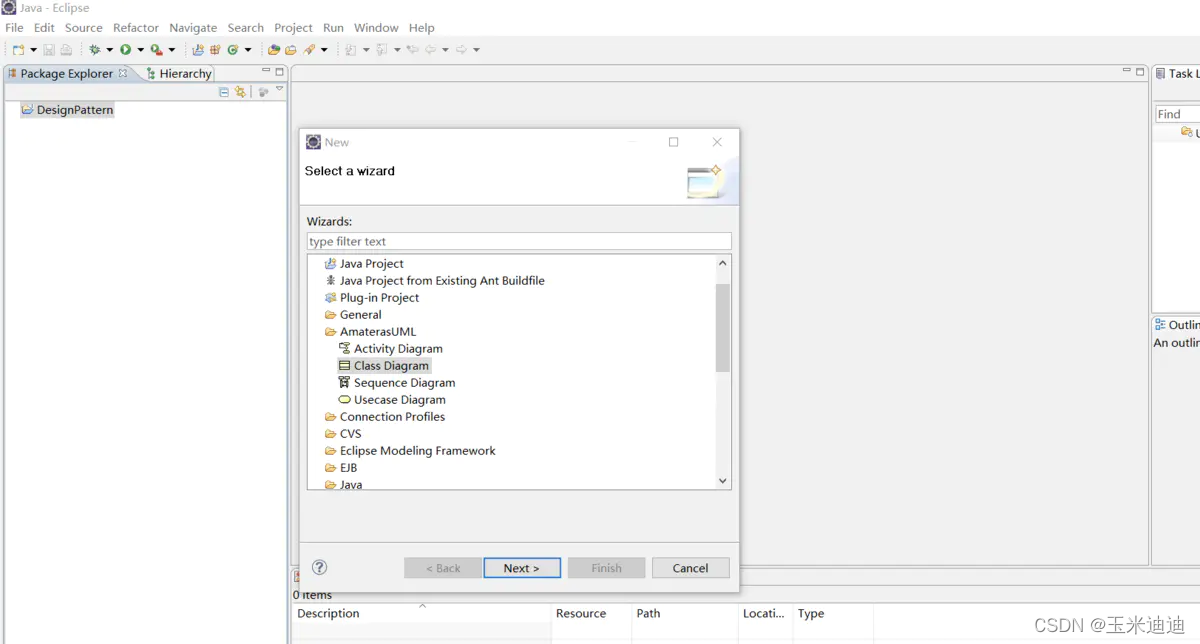Select the DesignPattern project
This screenshot has height=644, width=1200.
[x=67, y=110]
